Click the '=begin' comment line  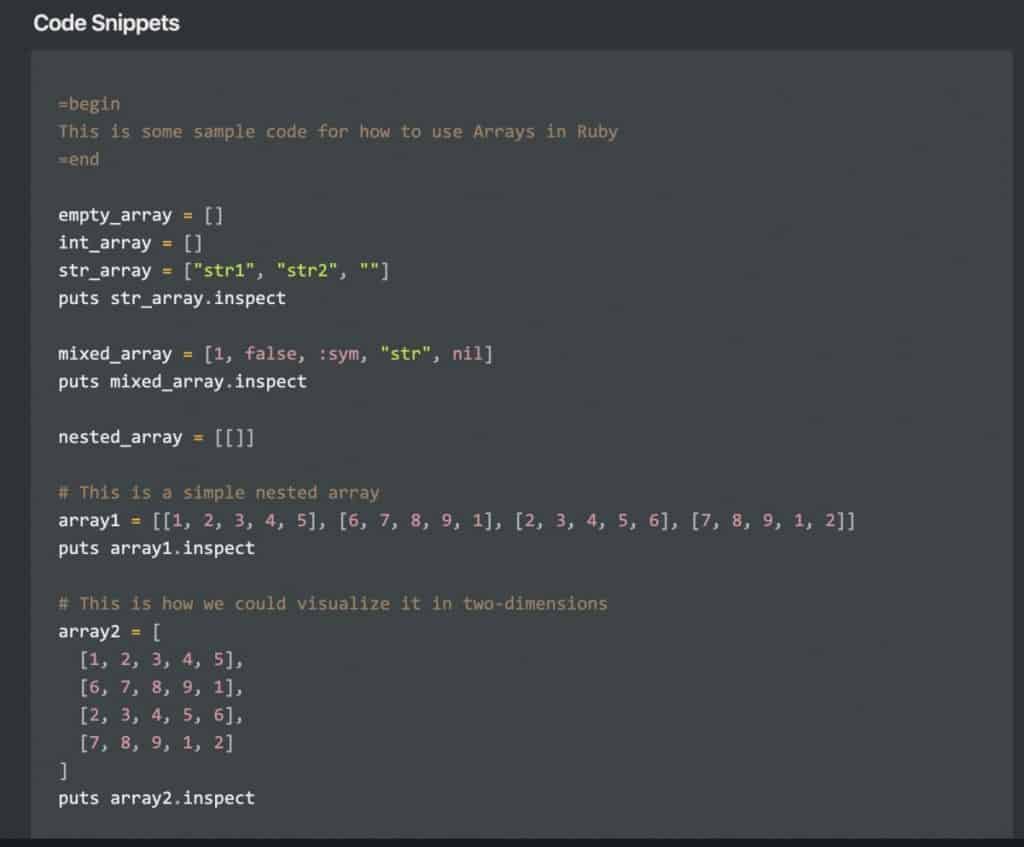pyautogui.click(x=89, y=104)
